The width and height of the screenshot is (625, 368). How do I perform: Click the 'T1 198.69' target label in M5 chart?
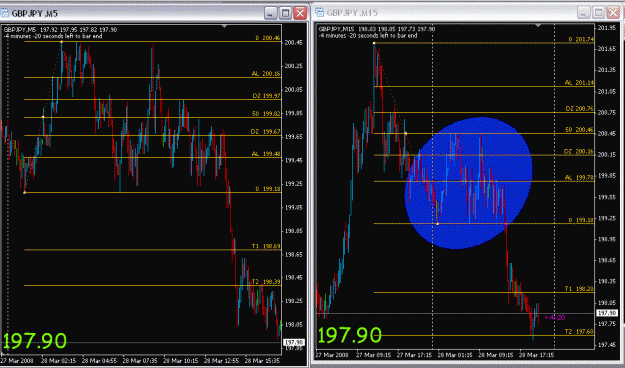coord(266,246)
